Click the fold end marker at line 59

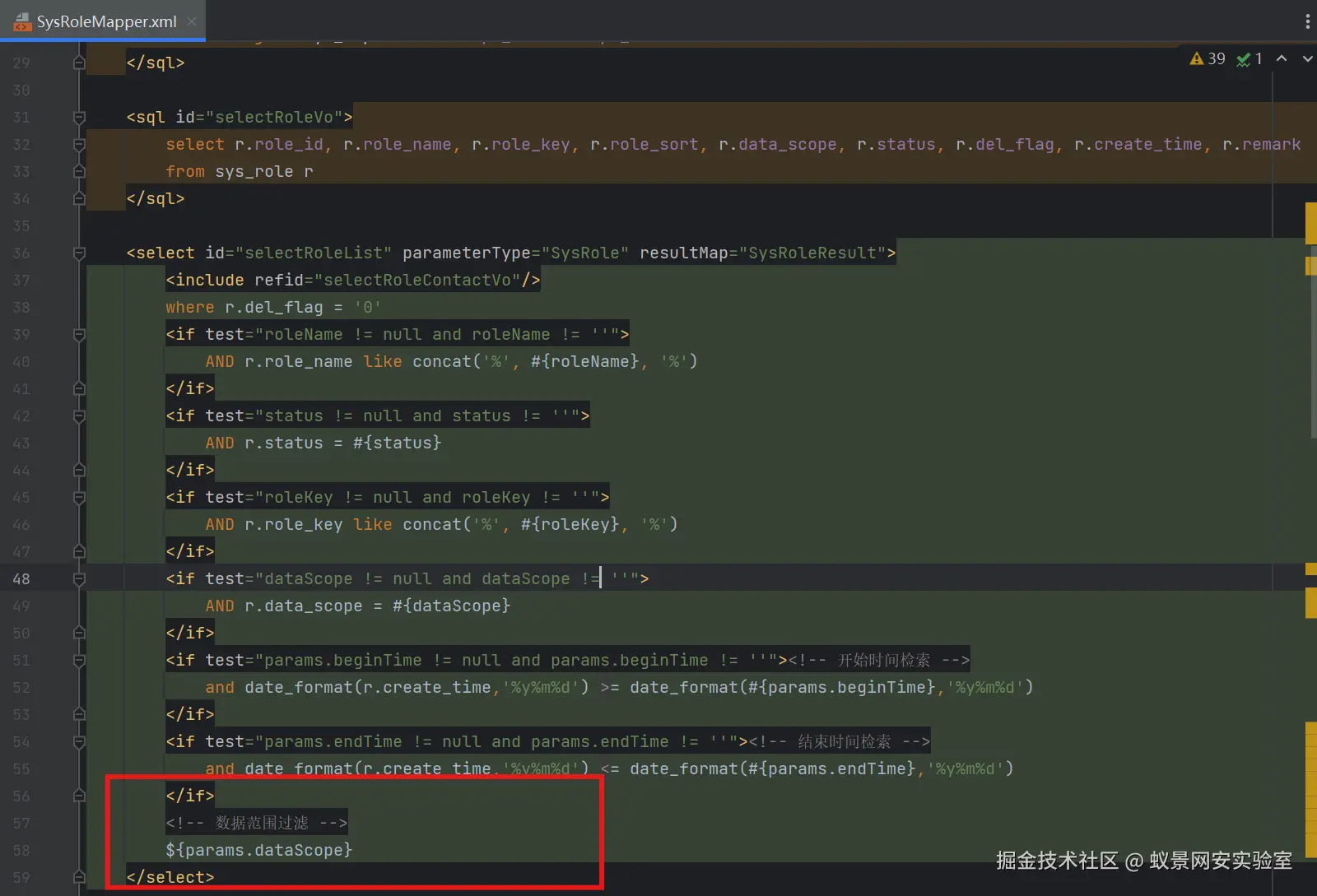pyautogui.click(x=79, y=877)
